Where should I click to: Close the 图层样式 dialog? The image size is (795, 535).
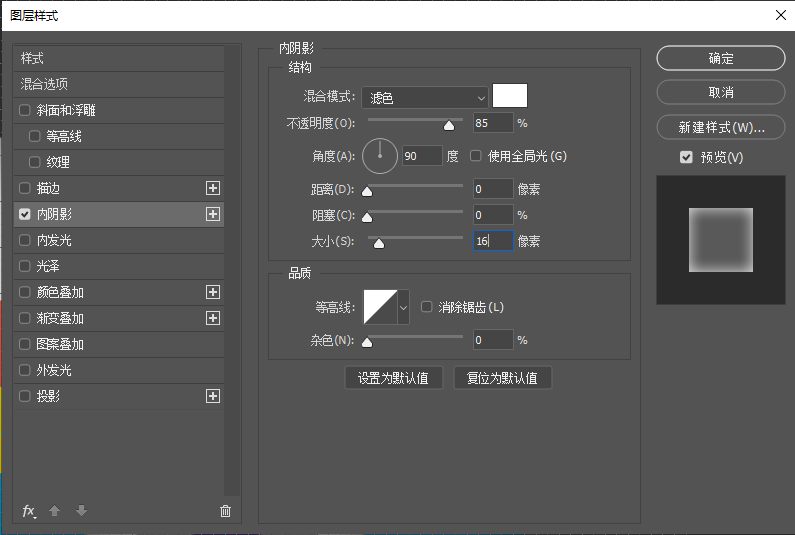point(781,15)
